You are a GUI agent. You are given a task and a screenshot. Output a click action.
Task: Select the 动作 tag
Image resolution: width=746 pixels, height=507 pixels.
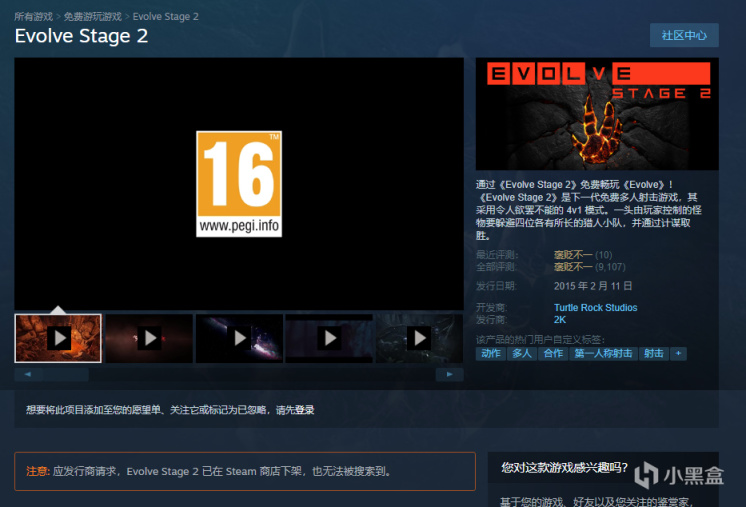coord(491,353)
